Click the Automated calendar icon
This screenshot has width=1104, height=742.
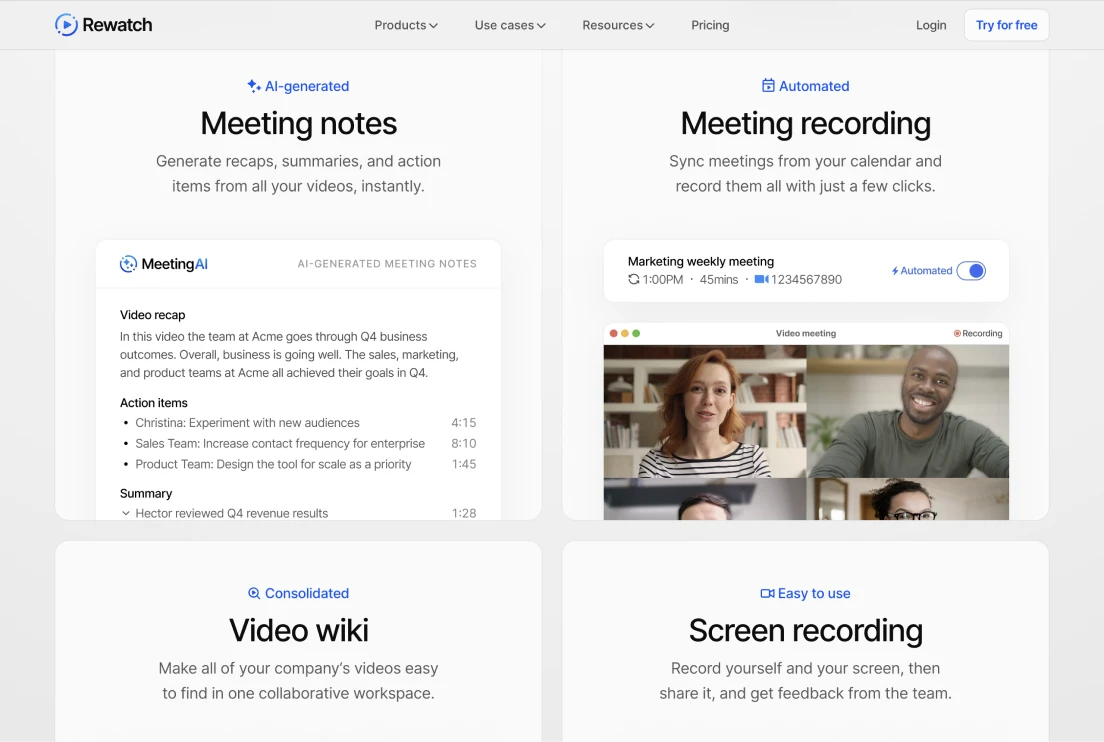click(768, 85)
